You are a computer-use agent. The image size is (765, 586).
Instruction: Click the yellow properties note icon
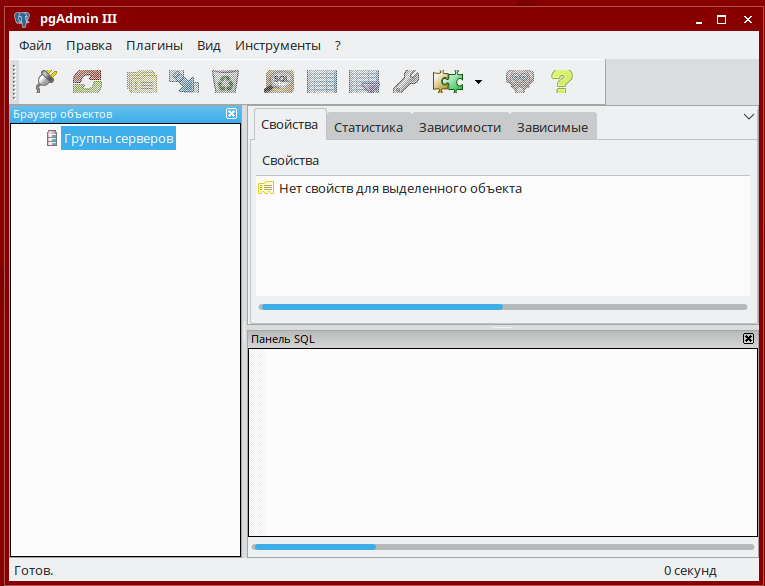266,188
